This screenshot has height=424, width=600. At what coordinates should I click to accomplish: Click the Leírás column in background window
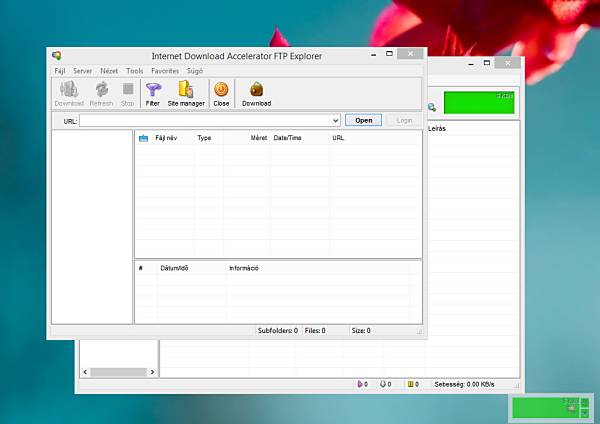coord(437,129)
